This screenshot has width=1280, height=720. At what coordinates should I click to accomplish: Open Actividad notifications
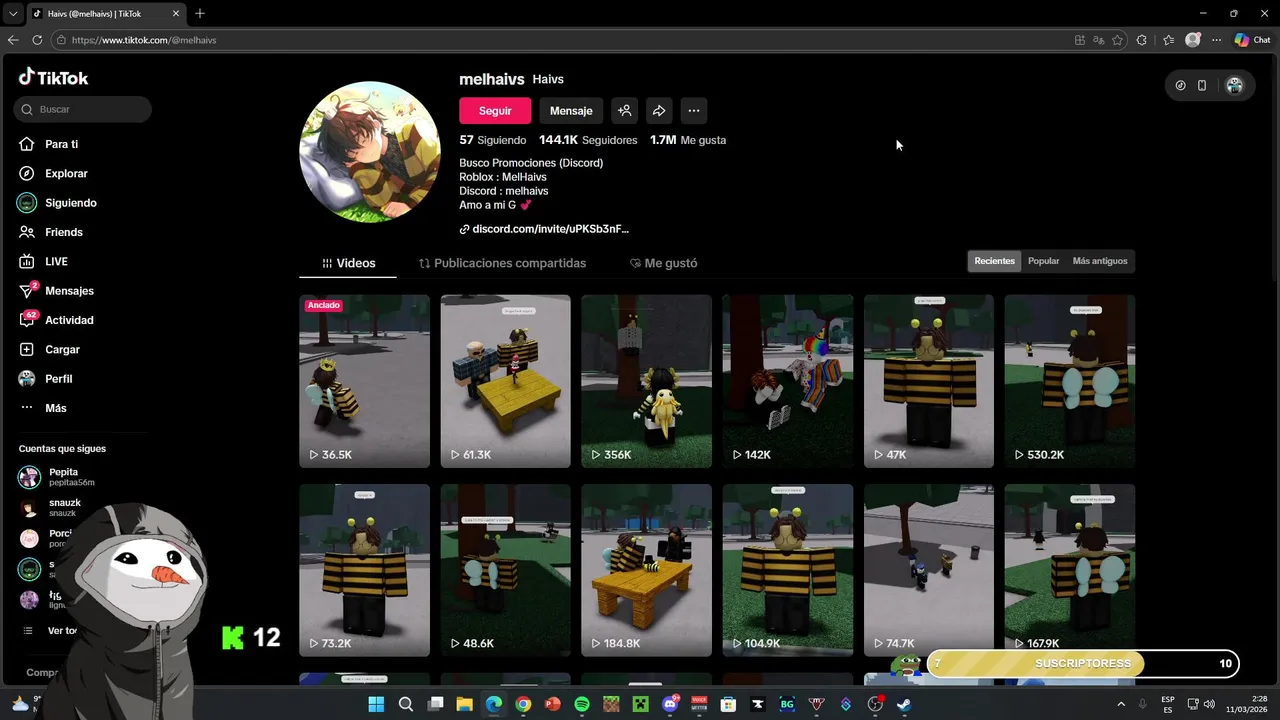(x=56, y=320)
